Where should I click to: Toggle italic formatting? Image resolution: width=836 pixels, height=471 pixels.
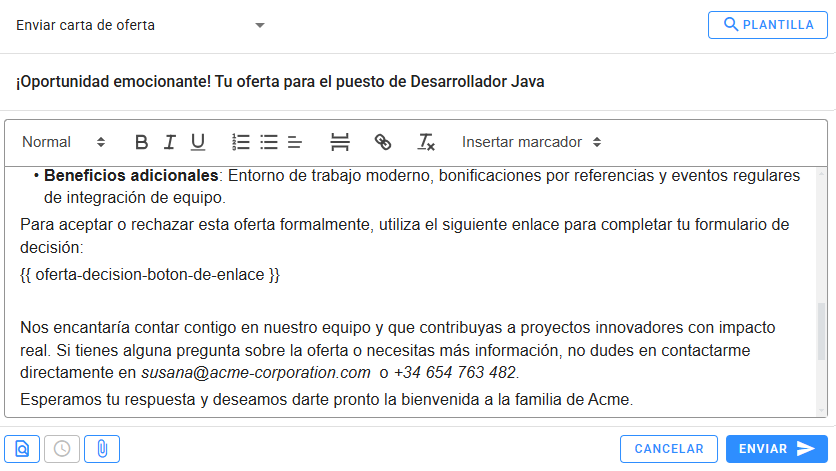pos(170,142)
